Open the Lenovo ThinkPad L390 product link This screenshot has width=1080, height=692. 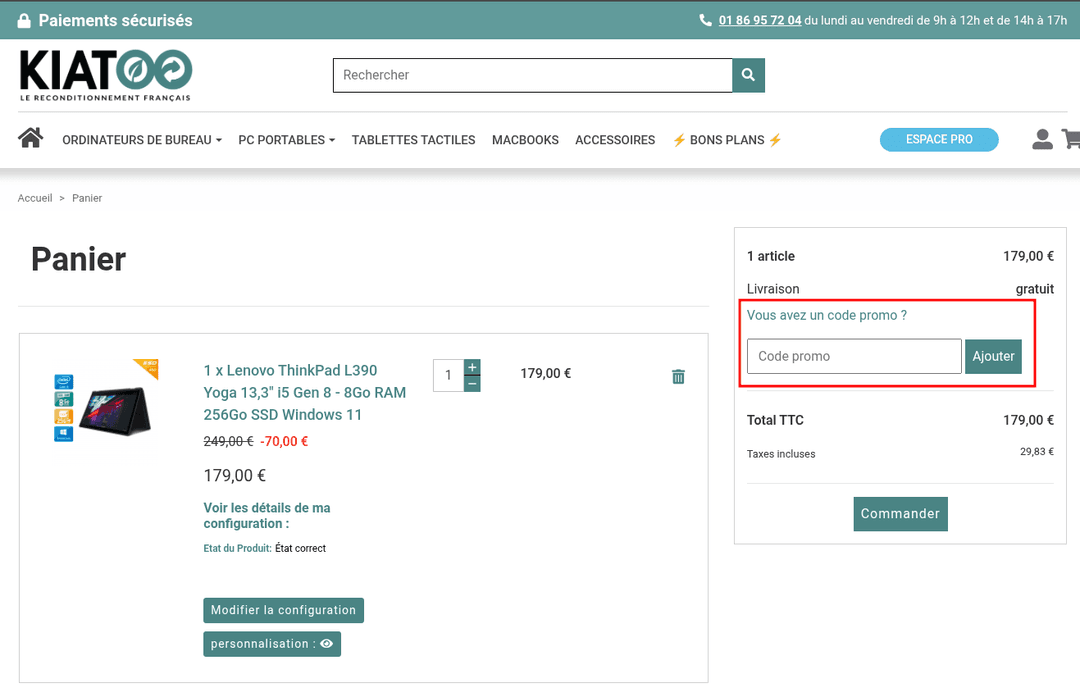pos(304,392)
